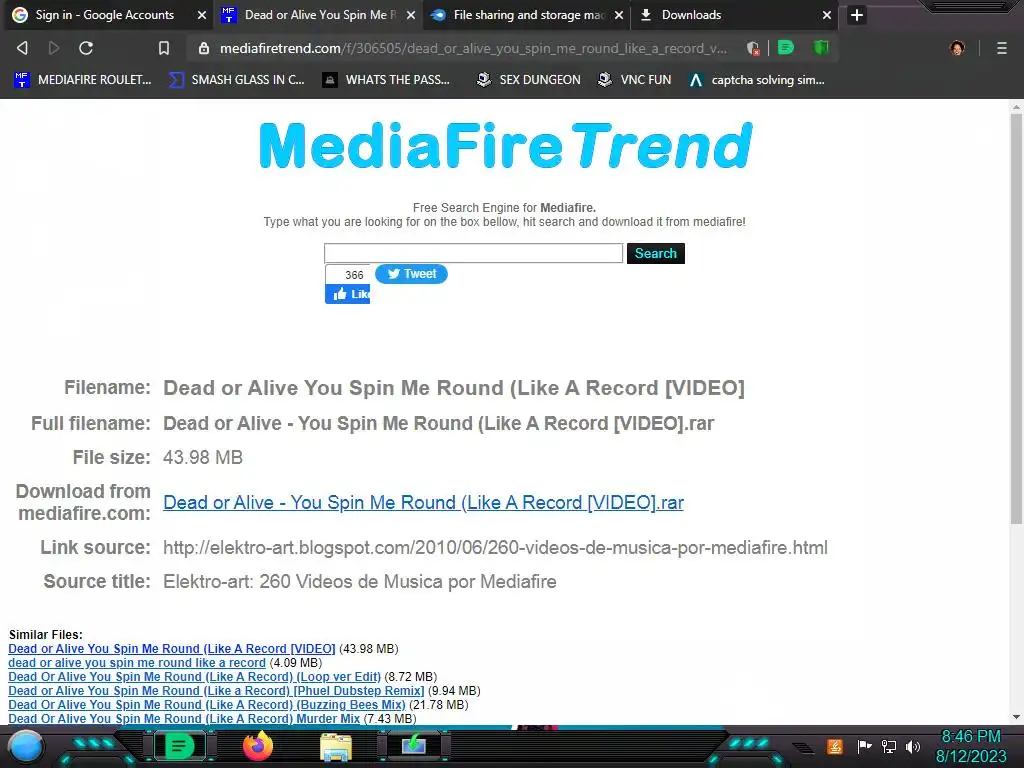
Task: Switch to File sharing and storage tab
Action: pos(526,15)
